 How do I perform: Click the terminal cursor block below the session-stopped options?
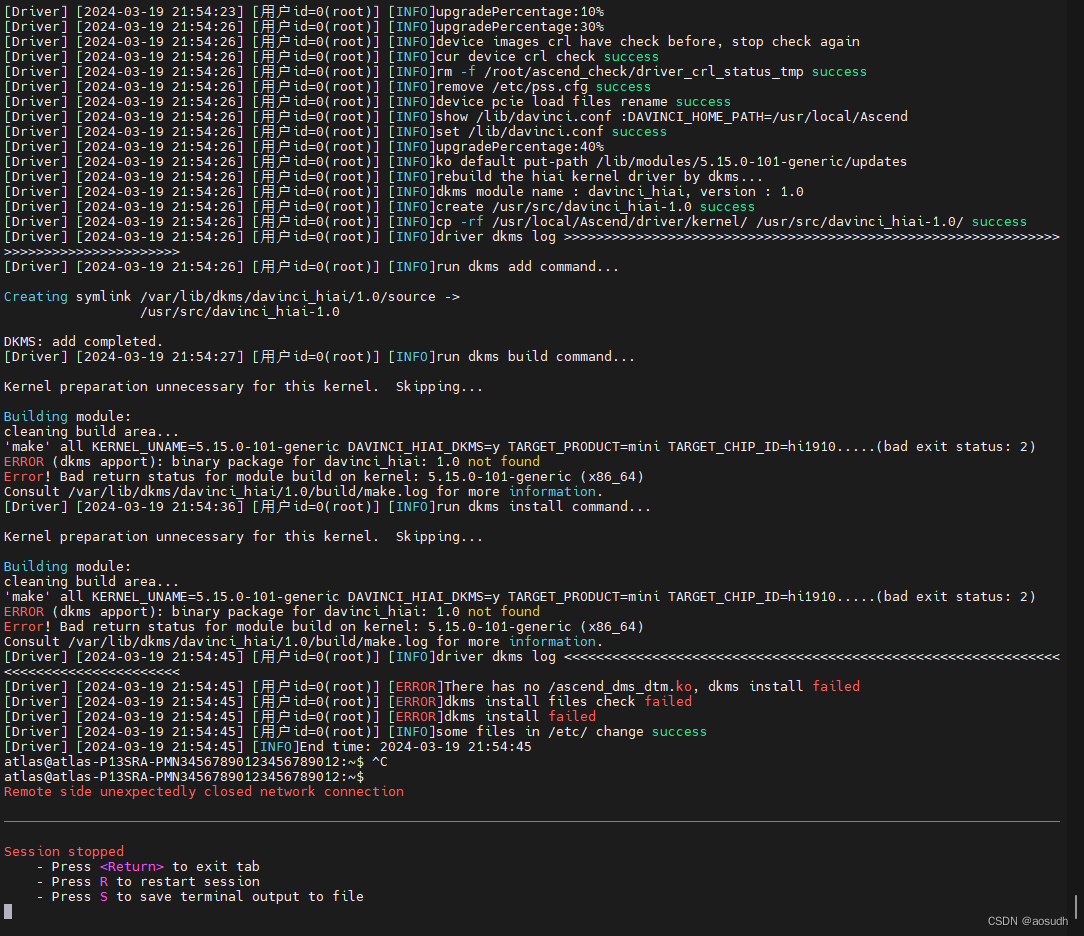point(8,912)
